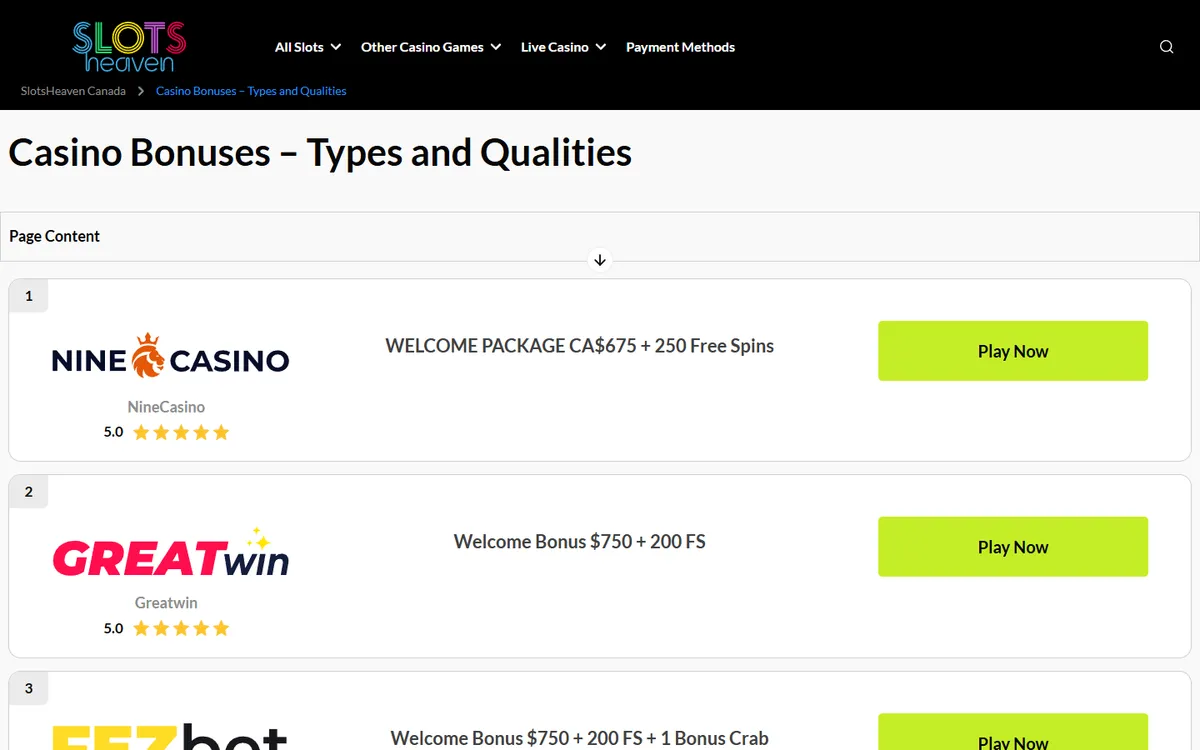
Task: Expand the Other Casino Games chevron
Action: [496, 47]
